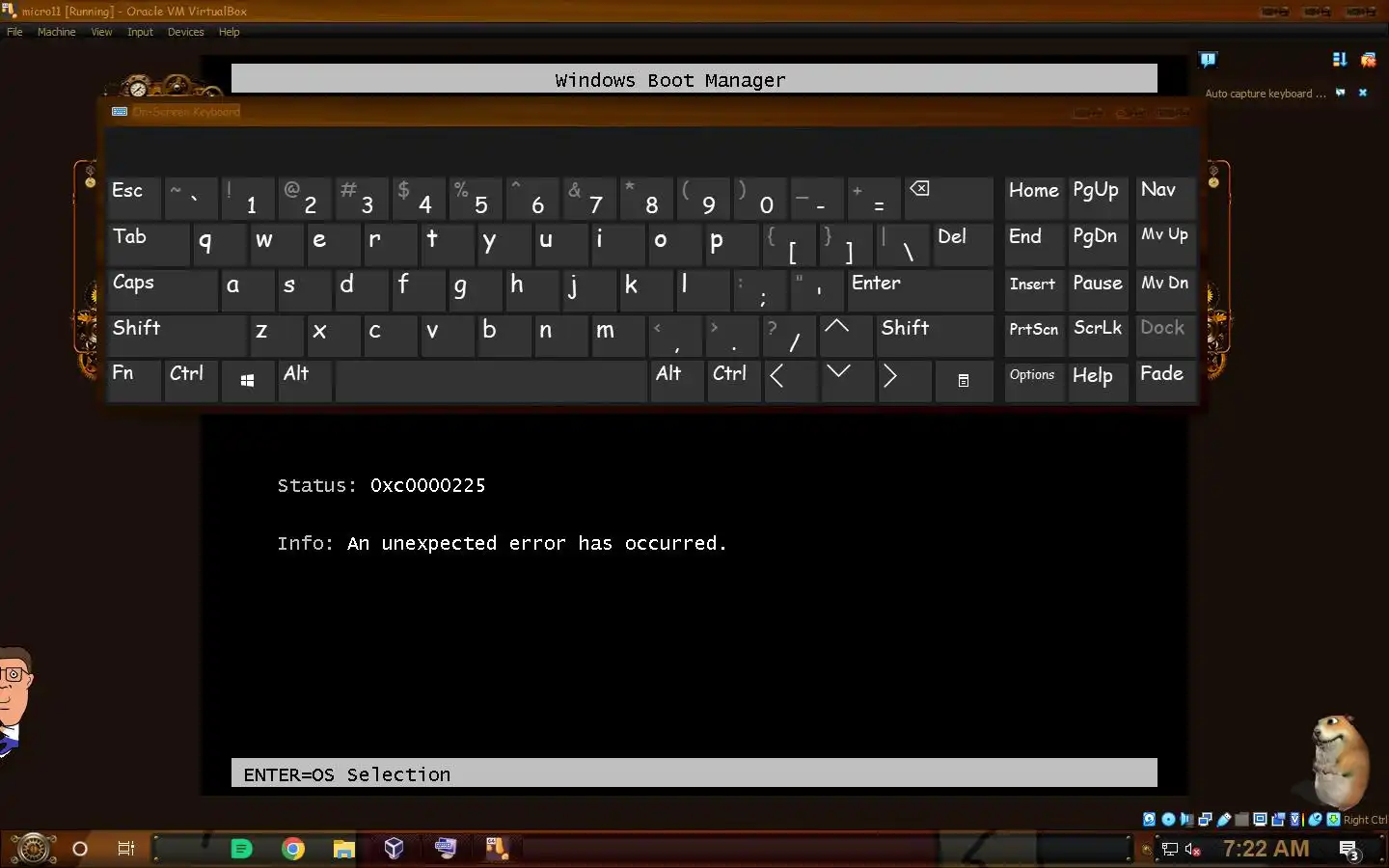
Task: Click the Enter key on the keyboard
Action: [919, 288]
